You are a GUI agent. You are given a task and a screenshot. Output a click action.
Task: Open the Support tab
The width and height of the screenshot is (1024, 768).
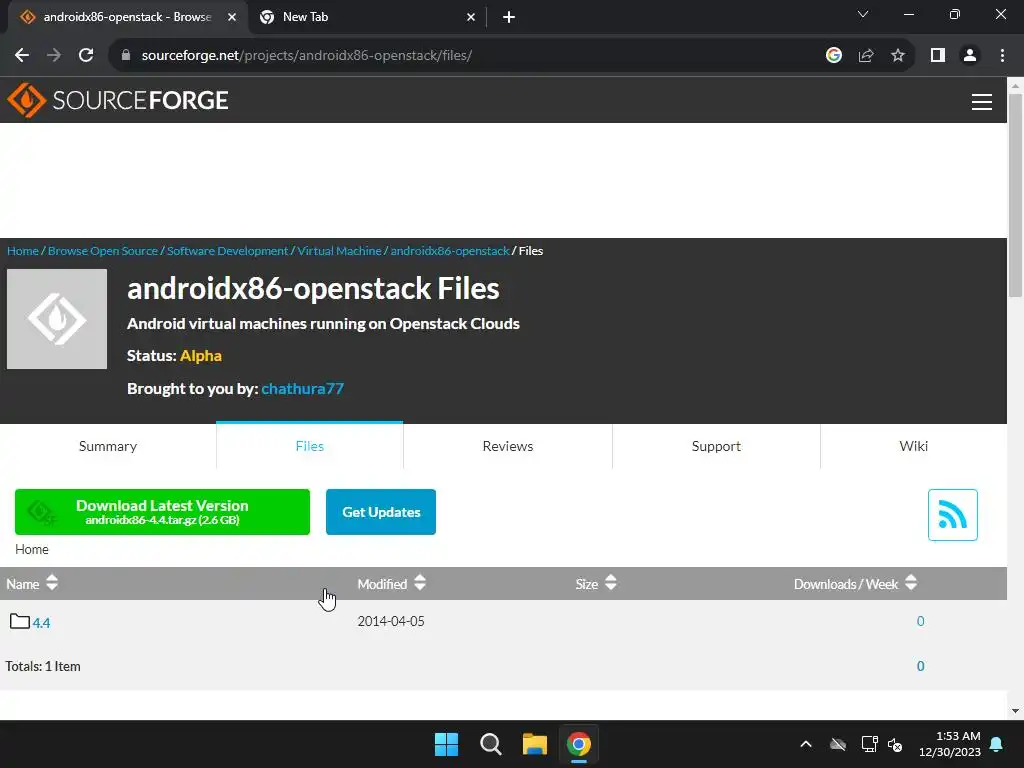click(716, 446)
